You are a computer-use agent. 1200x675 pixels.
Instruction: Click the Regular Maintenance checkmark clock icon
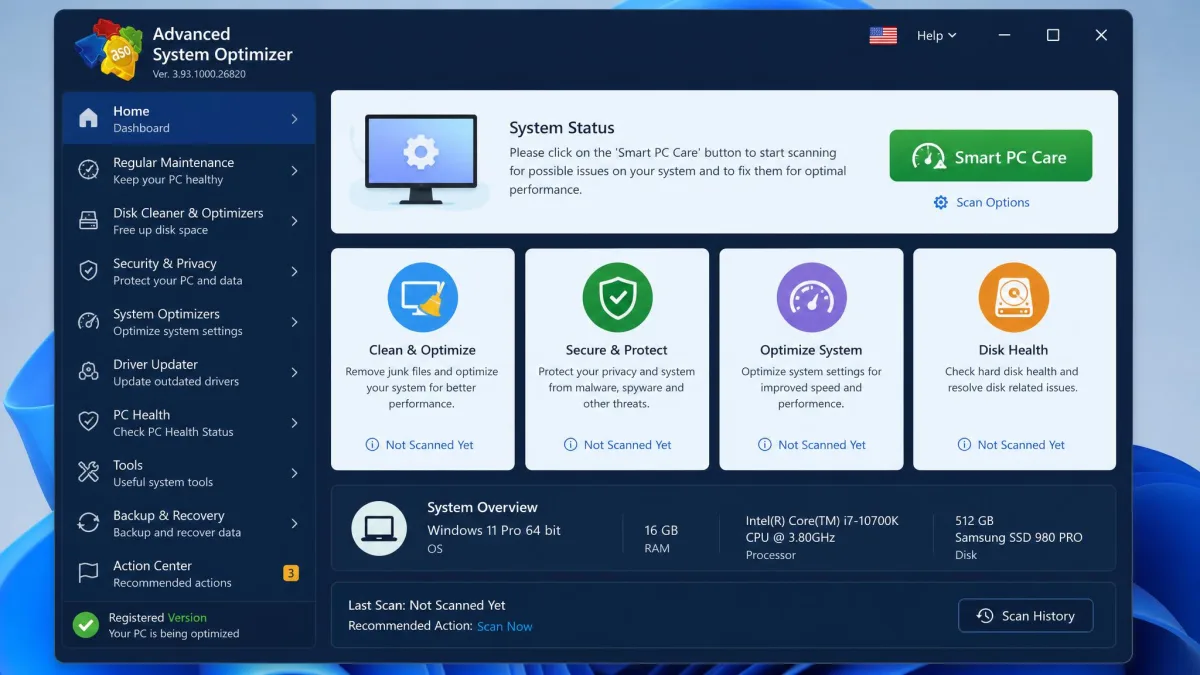coord(89,170)
